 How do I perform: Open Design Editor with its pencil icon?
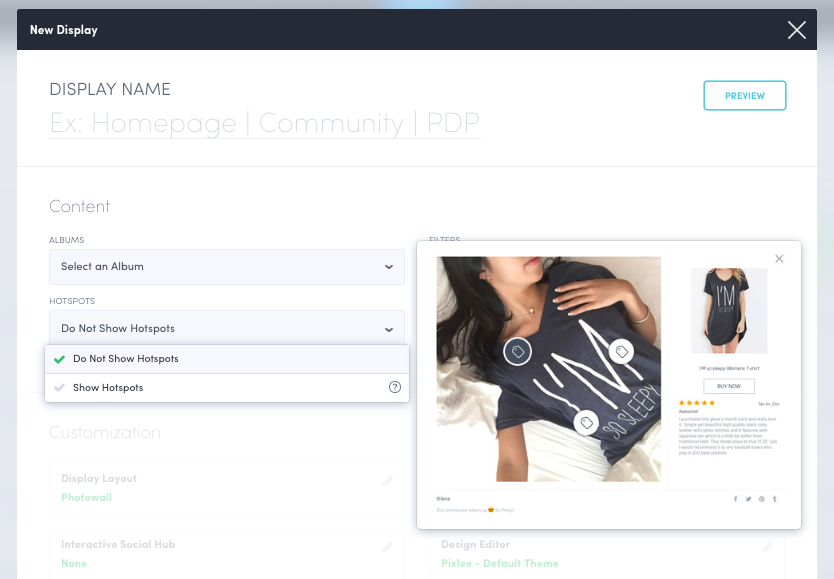point(768,547)
